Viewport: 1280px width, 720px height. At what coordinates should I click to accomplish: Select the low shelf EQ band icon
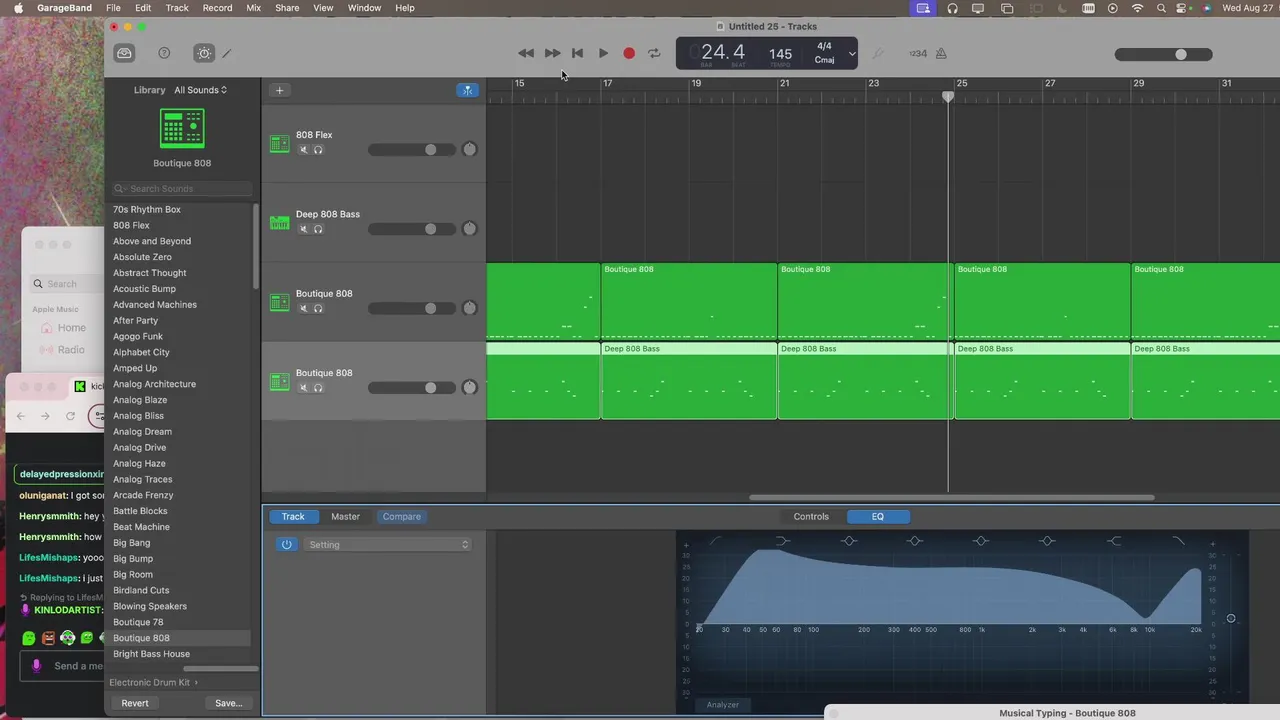783,541
